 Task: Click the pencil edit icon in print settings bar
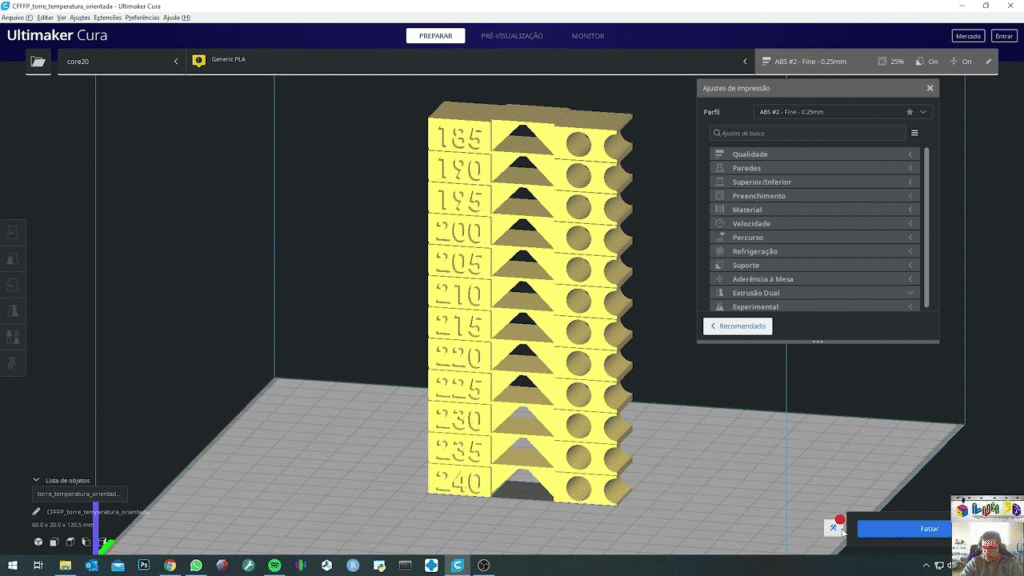(989, 61)
